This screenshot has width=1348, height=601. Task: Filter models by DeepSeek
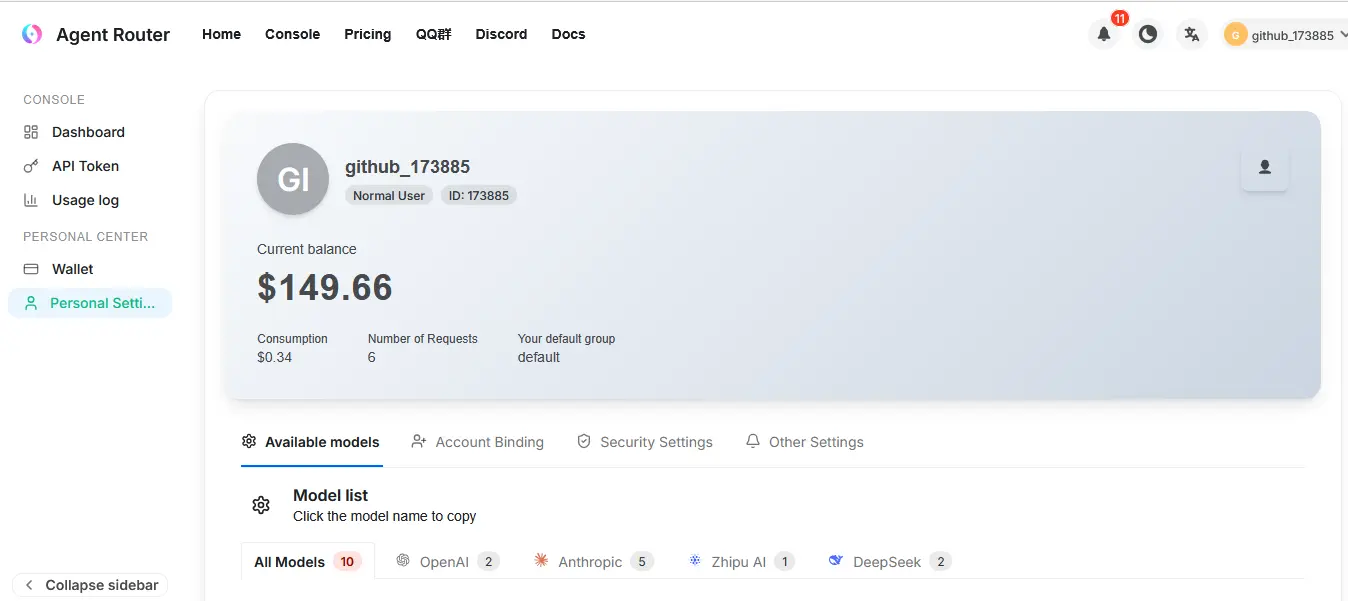pyautogui.click(x=890, y=561)
